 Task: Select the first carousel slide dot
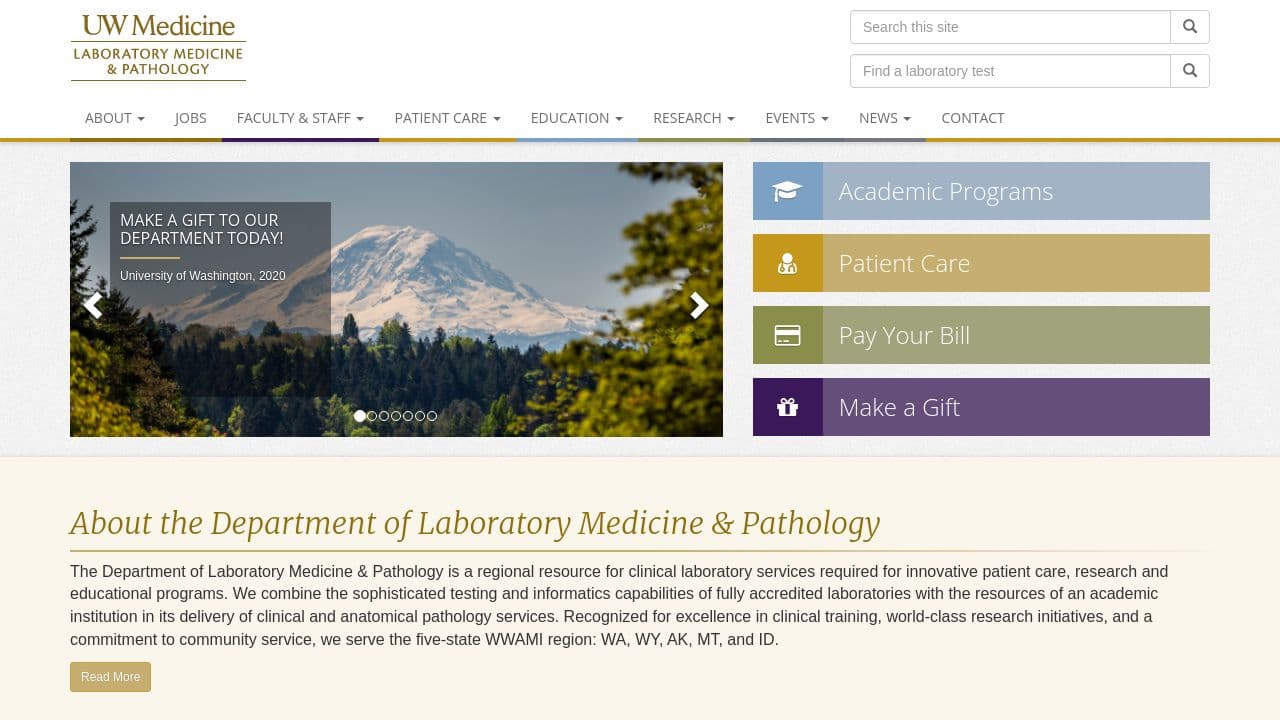tap(360, 416)
